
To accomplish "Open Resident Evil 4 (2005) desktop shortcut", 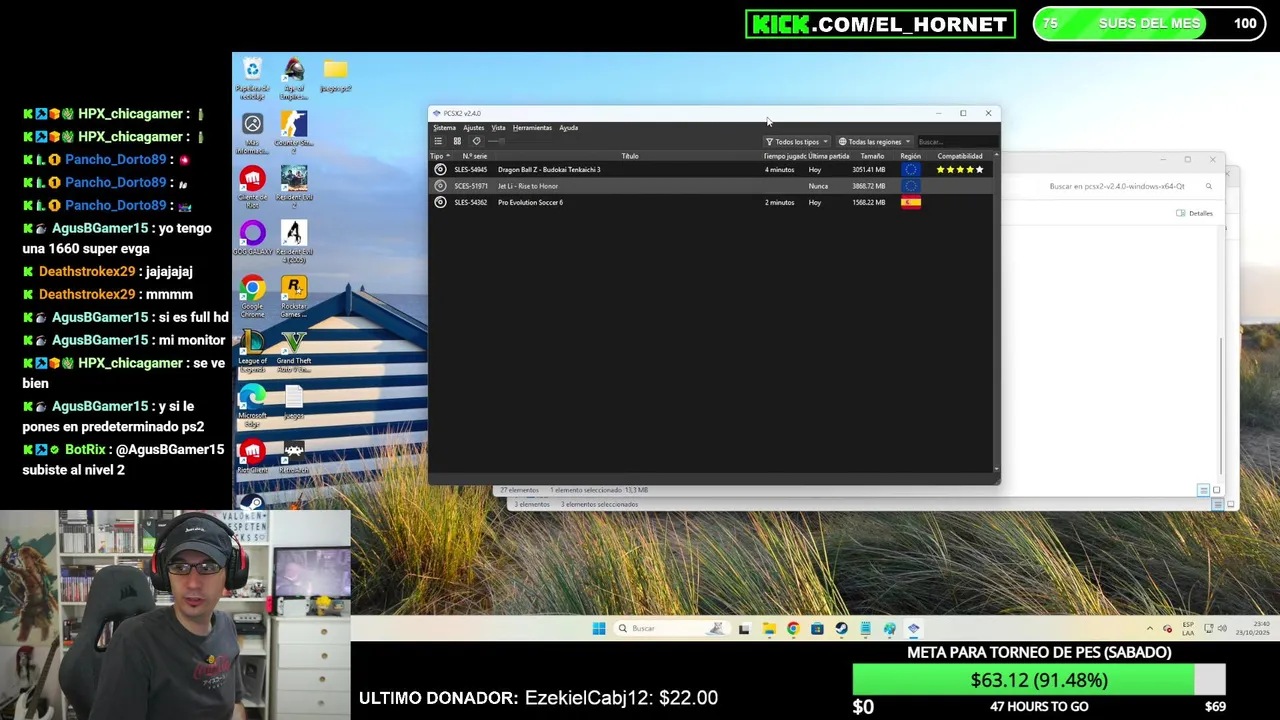I will coord(293,242).
